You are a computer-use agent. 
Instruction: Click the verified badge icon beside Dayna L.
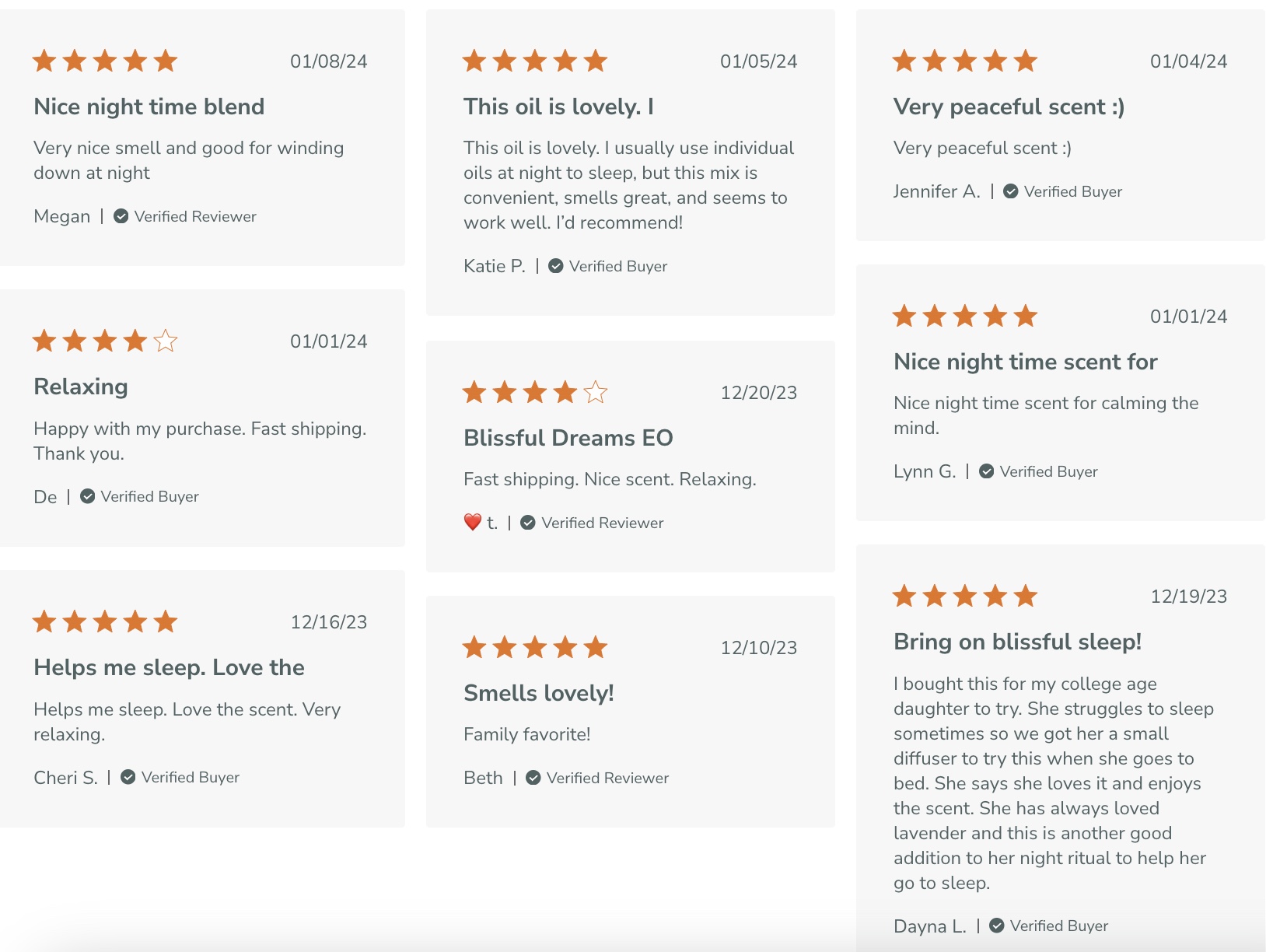(x=997, y=926)
